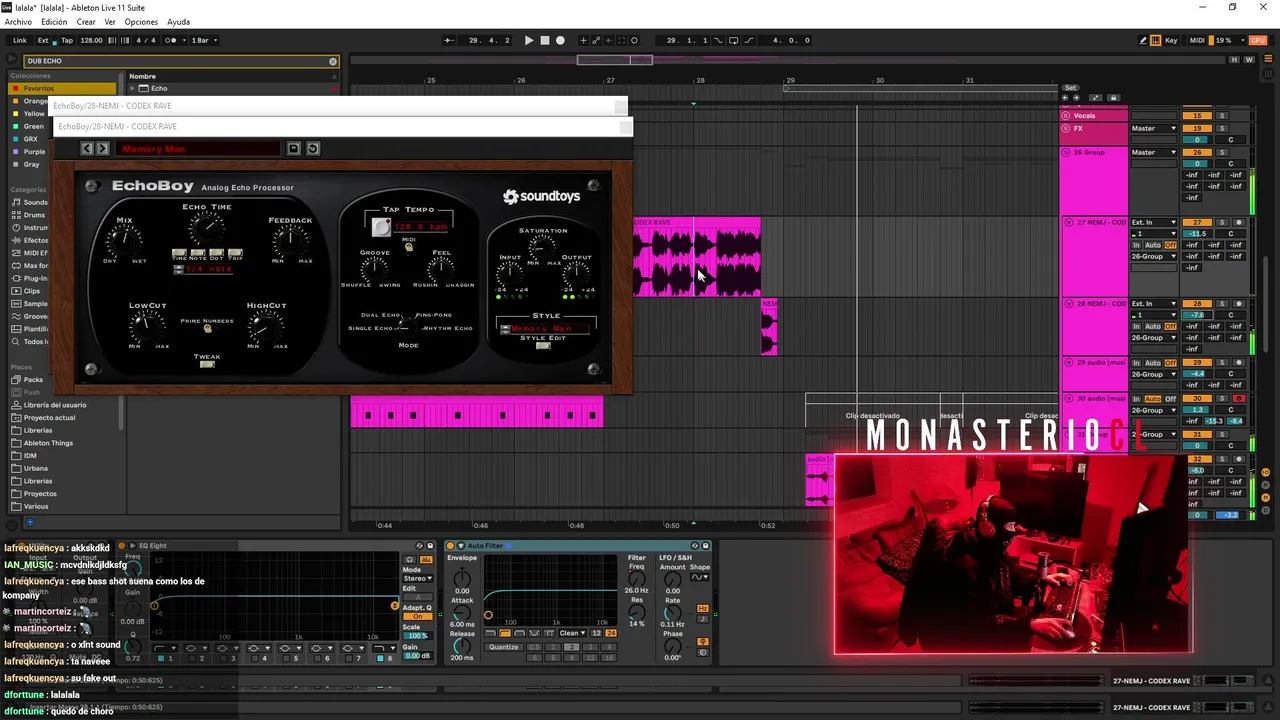Stop playback in the transport bar
Screen dimensions: 1280x720
545,40
